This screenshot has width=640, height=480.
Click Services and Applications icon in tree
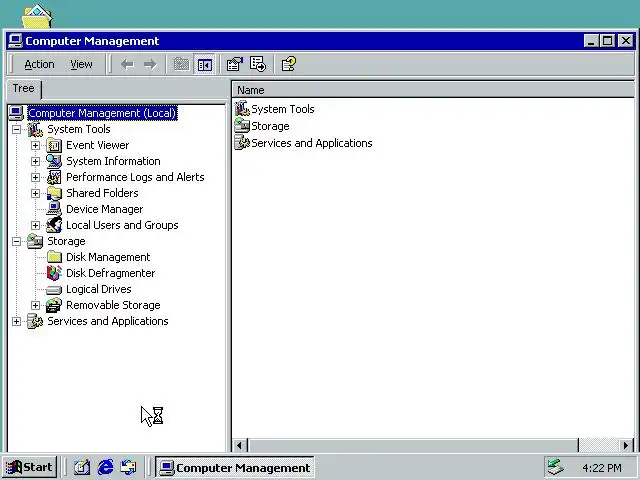35,321
